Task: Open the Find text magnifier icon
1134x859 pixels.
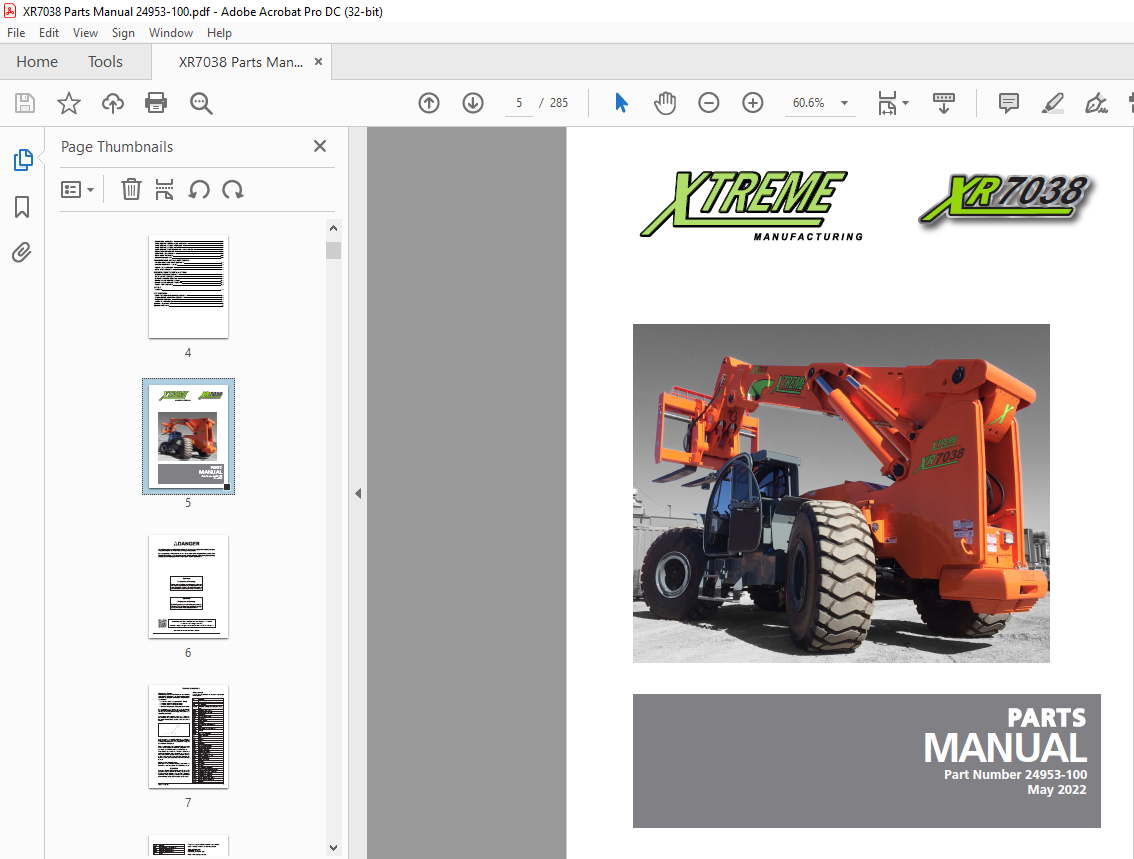Action: coord(201,103)
